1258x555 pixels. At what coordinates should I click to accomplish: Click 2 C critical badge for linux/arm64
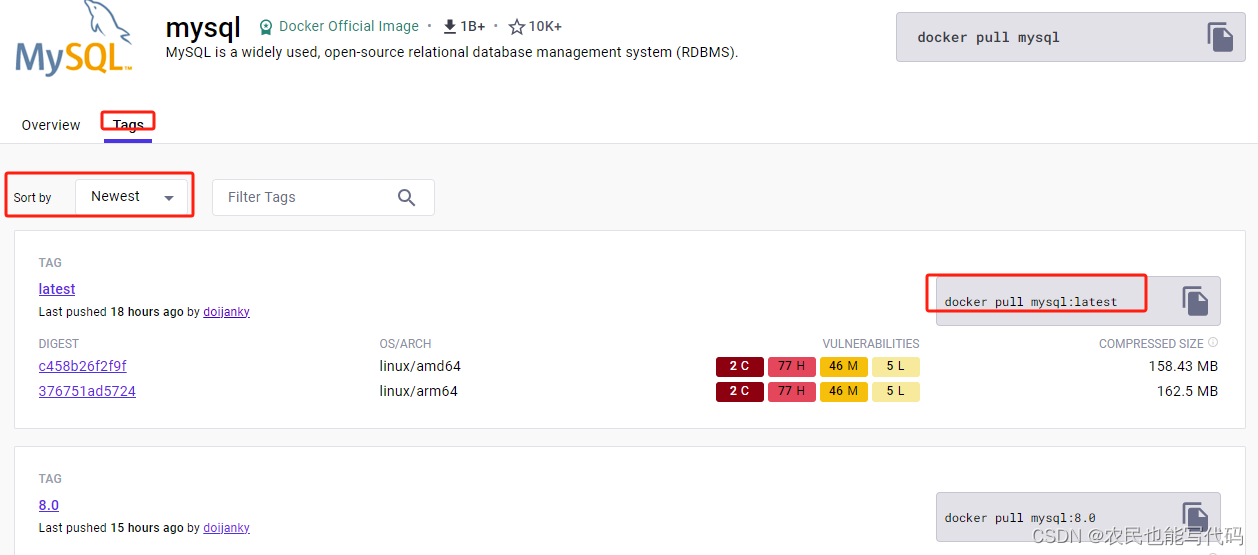point(740,391)
